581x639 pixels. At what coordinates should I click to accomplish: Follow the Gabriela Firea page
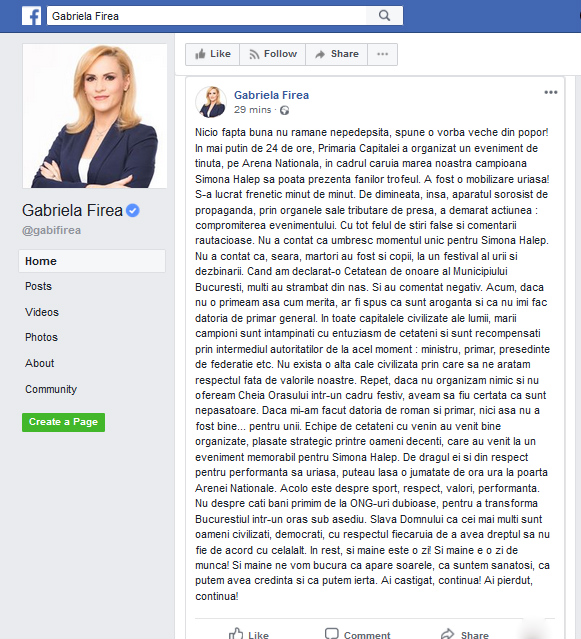click(x=272, y=54)
